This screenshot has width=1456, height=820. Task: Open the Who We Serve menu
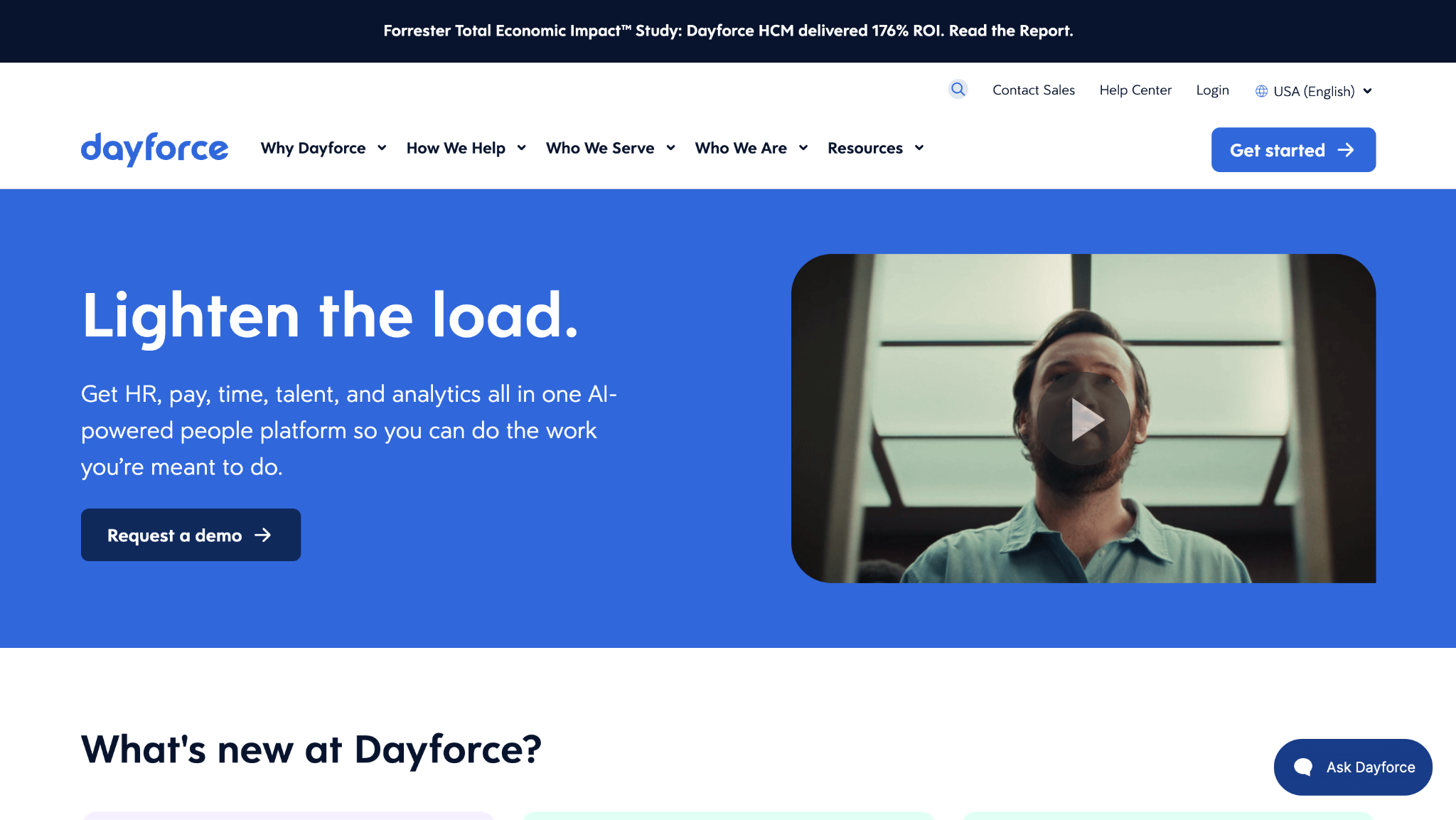pyautogui.click(x=600, y=148)
